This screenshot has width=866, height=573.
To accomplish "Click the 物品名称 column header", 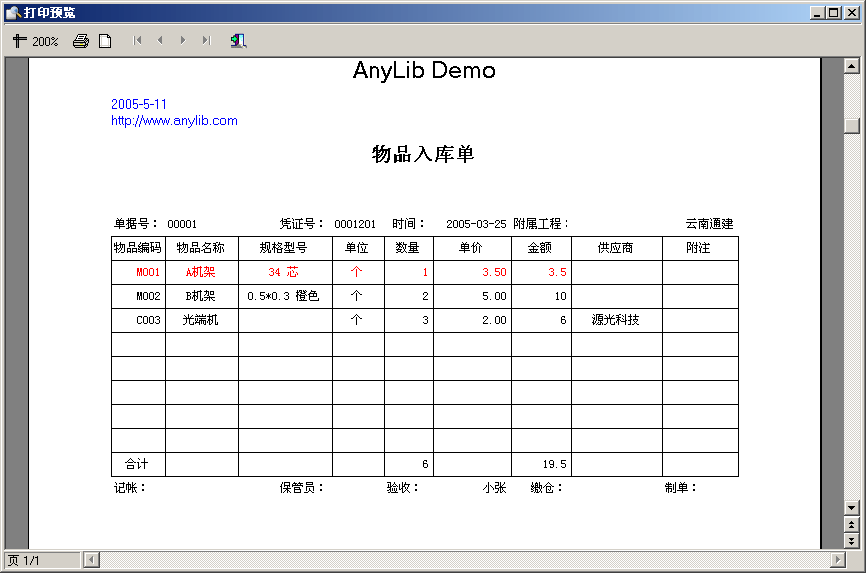I will [x=200, y=248].
